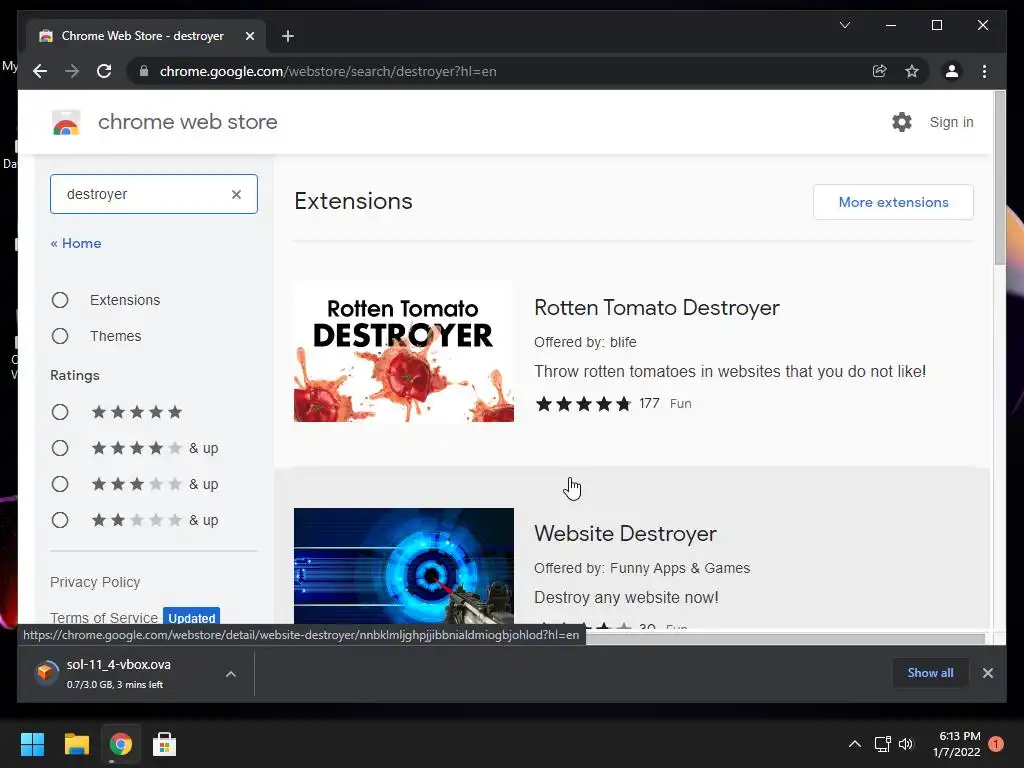This screenshot has width=1024, height=768.
Task: Click the More extensions button
Action: 893,202
